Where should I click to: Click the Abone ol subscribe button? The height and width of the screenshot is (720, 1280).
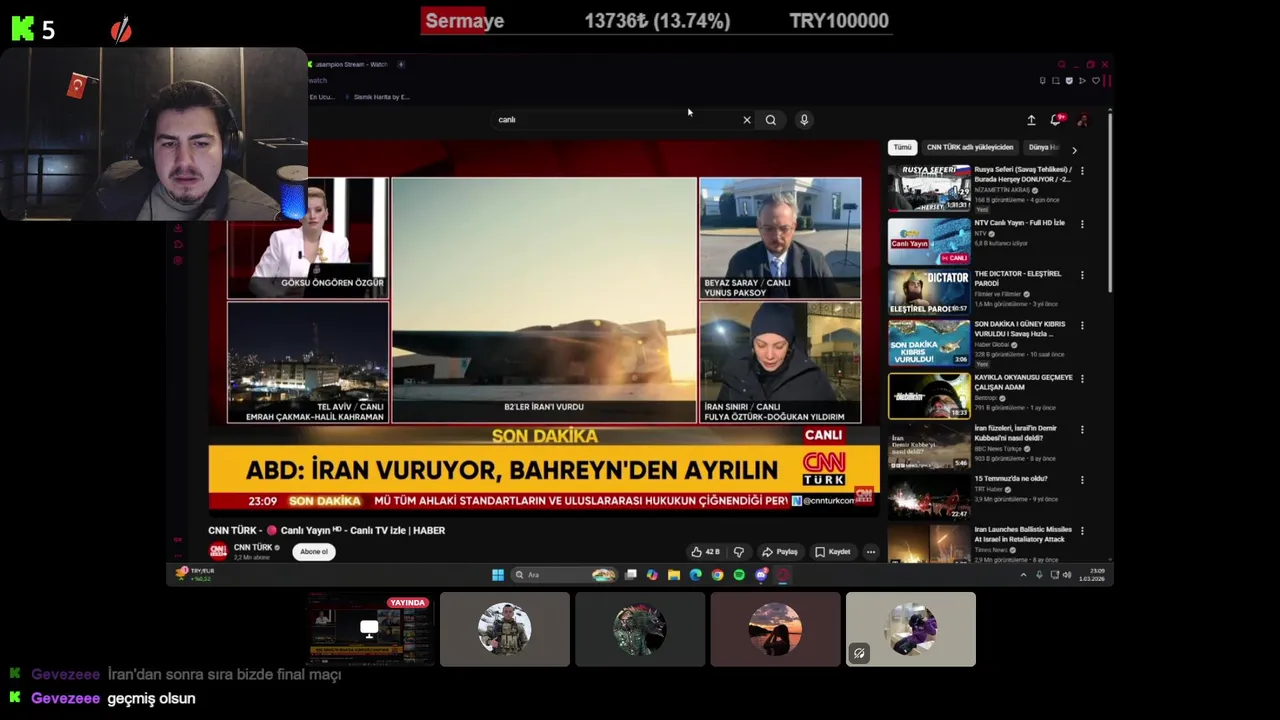tap(314, 552)
